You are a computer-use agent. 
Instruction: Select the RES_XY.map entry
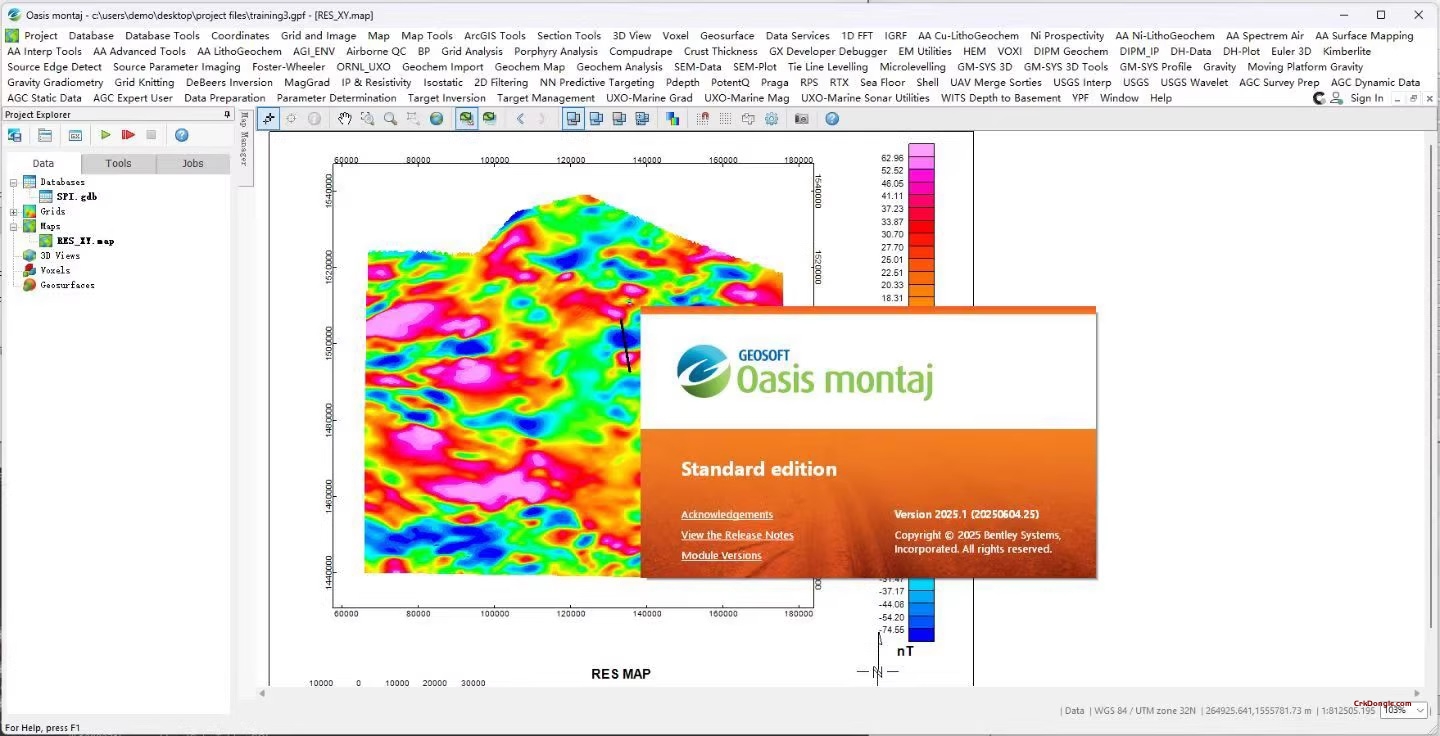[x=85, y=241]
